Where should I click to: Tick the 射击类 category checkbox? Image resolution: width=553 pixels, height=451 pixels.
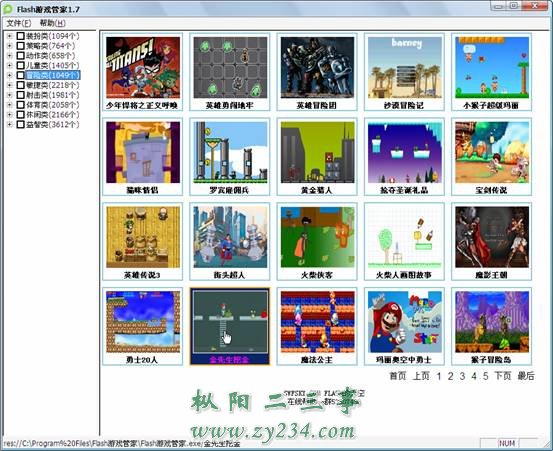click(x=20, y=95)
